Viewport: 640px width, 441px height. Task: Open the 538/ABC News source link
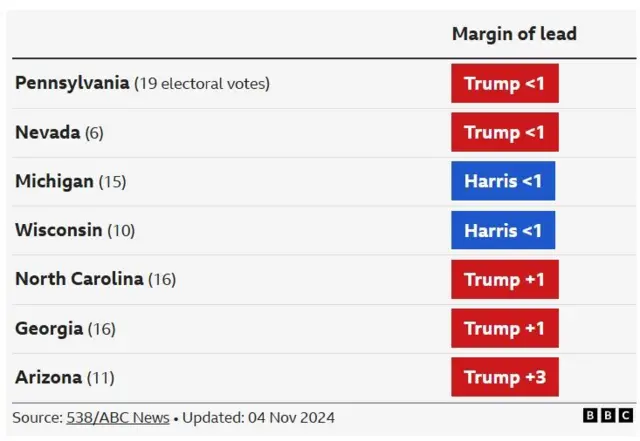119,418
